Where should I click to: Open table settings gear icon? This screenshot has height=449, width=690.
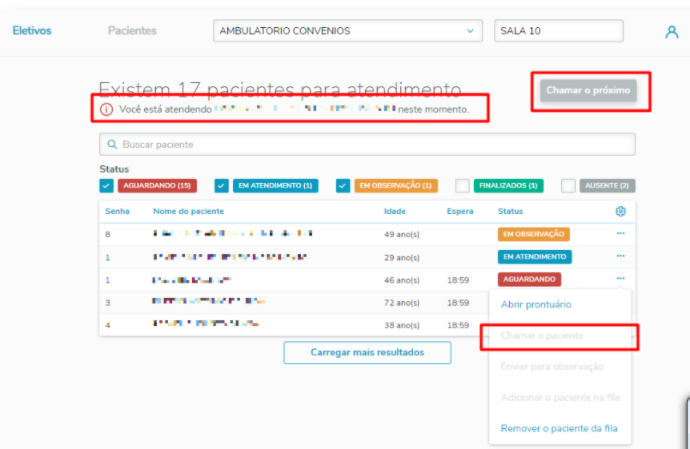click(620, 211)
